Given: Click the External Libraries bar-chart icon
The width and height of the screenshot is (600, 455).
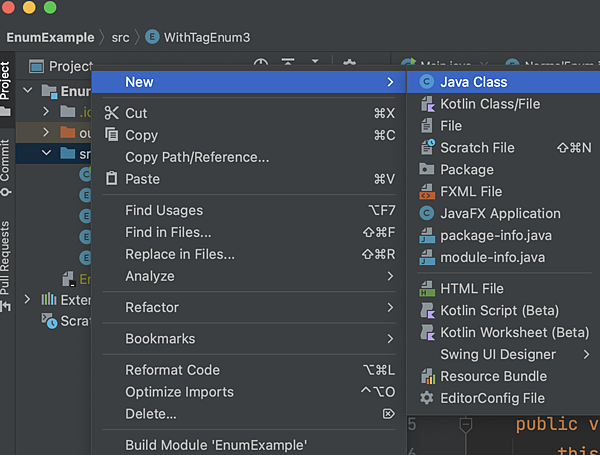Looking at the screenshot, I should point(49,299).
